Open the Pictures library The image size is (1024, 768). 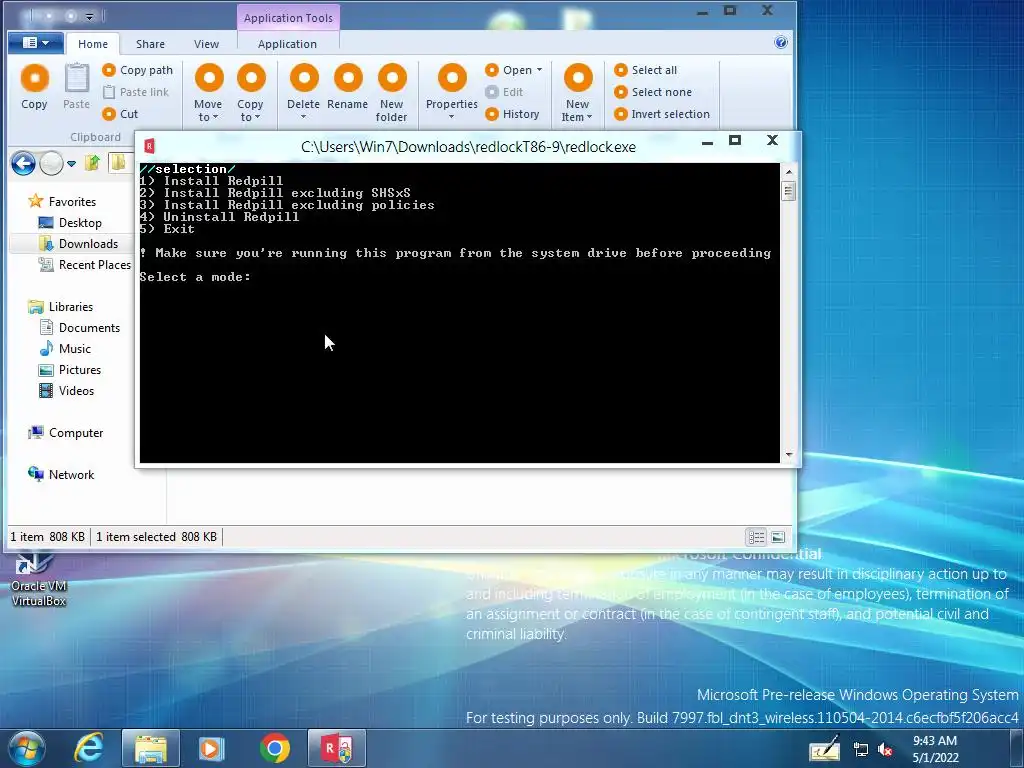pyautogui.click(x=71, y=370)
